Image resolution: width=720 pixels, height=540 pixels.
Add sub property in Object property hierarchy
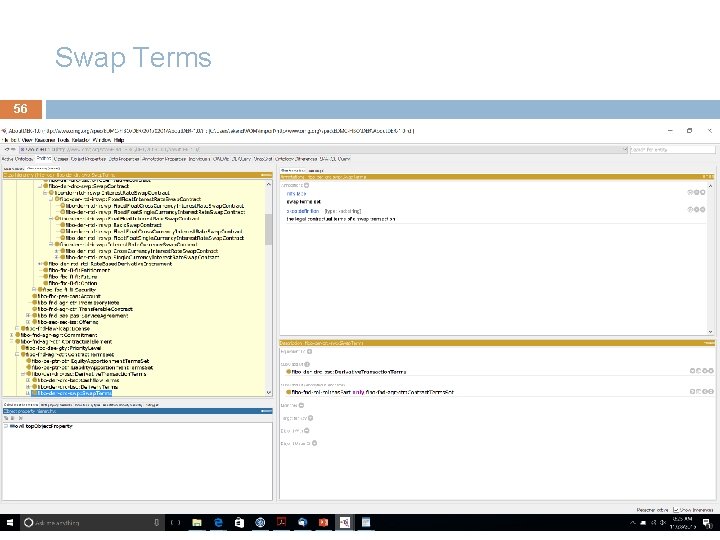coord(6,418)
